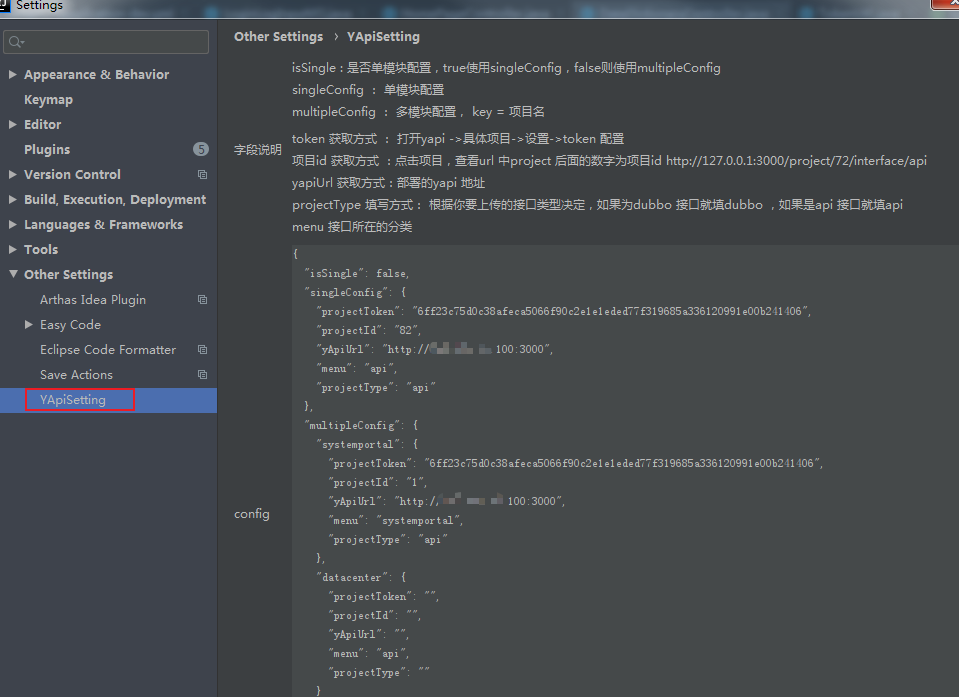959x697 pixels.
Task: Focus the settings search field
Action: coord(106,42)
